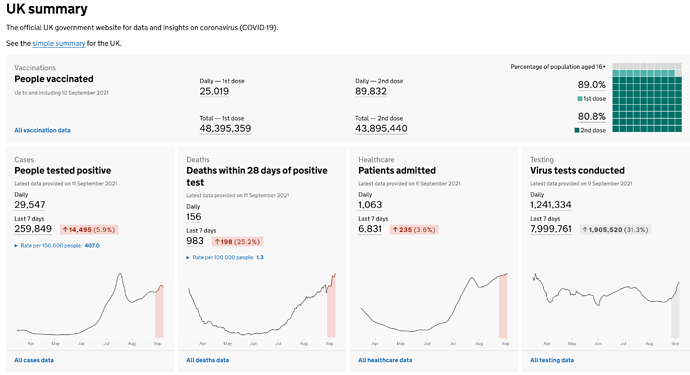Click daily deaths value 156
The width and height of the screenshot is (690, 375).
[194, 217]
